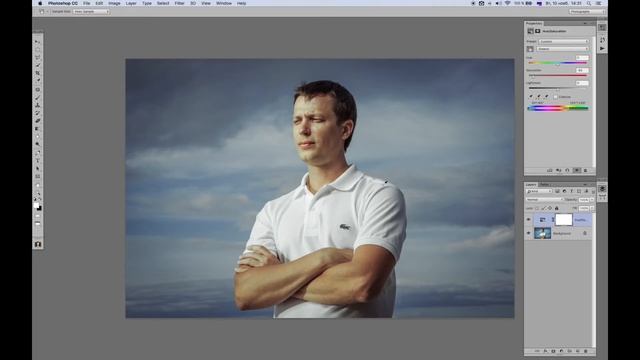Click the Hue slider track
The height and width of the screenshot is (360, 640).
click(x=558, y=63)
